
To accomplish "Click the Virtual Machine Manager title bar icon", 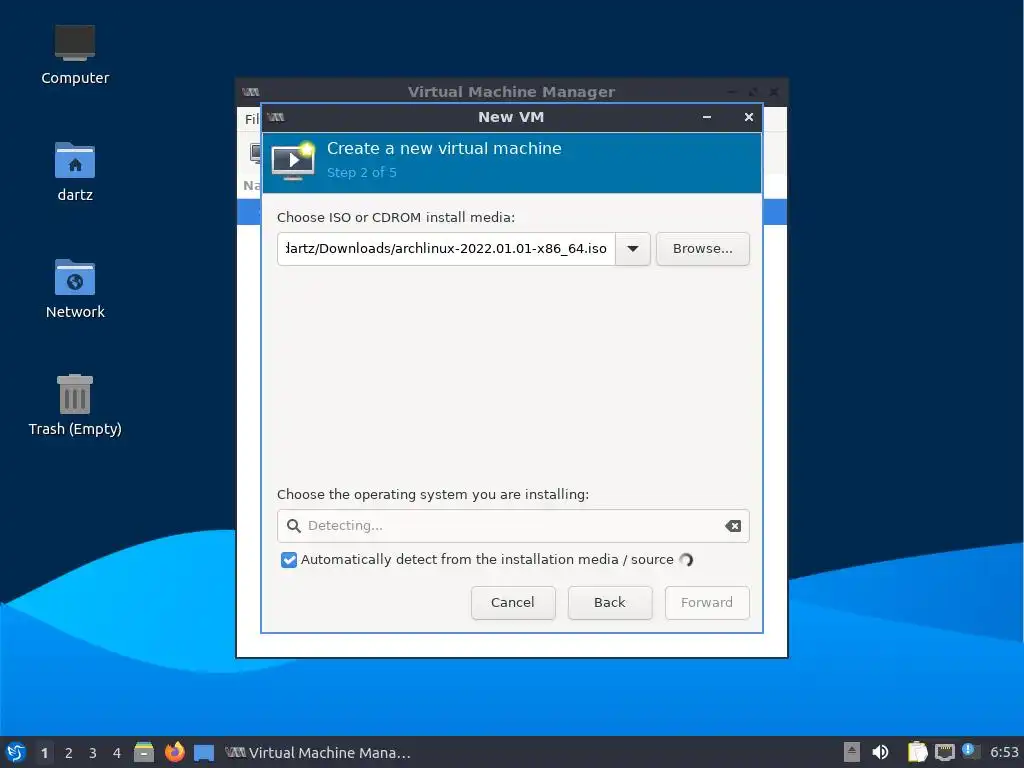I will coord(251,91).
